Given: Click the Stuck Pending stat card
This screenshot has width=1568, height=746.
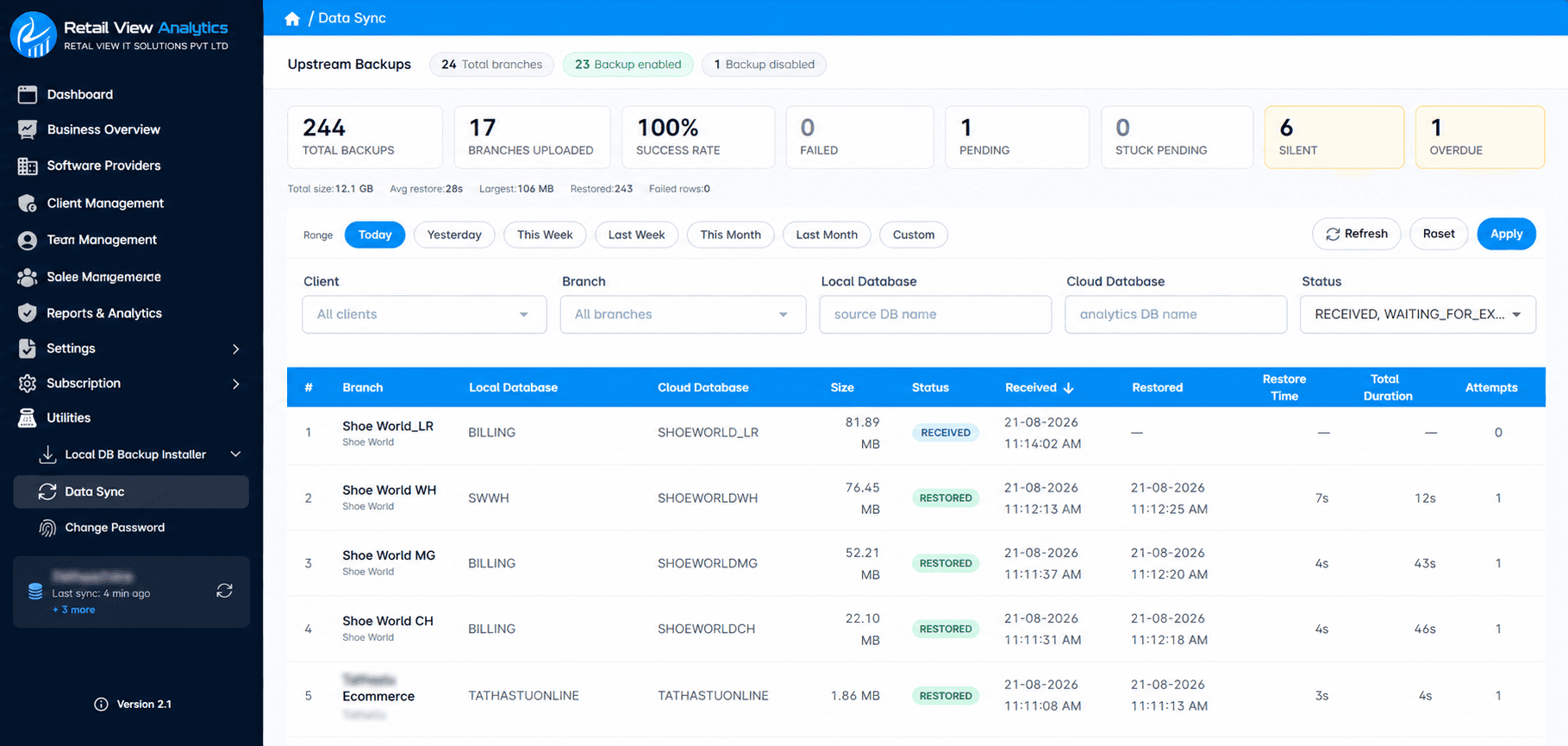Looking at the screenshot, I should click(x=1177, y=137).
